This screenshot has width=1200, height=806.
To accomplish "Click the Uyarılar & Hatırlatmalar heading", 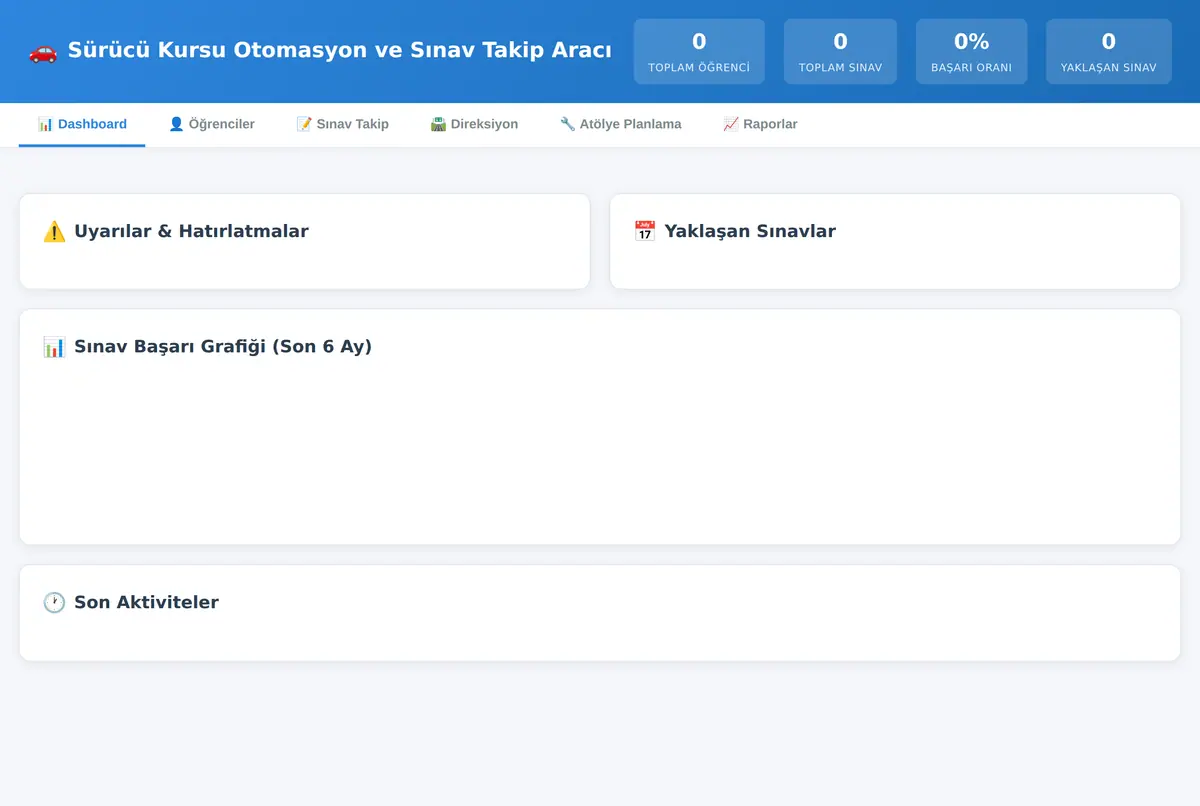I will tap(191, 232).
